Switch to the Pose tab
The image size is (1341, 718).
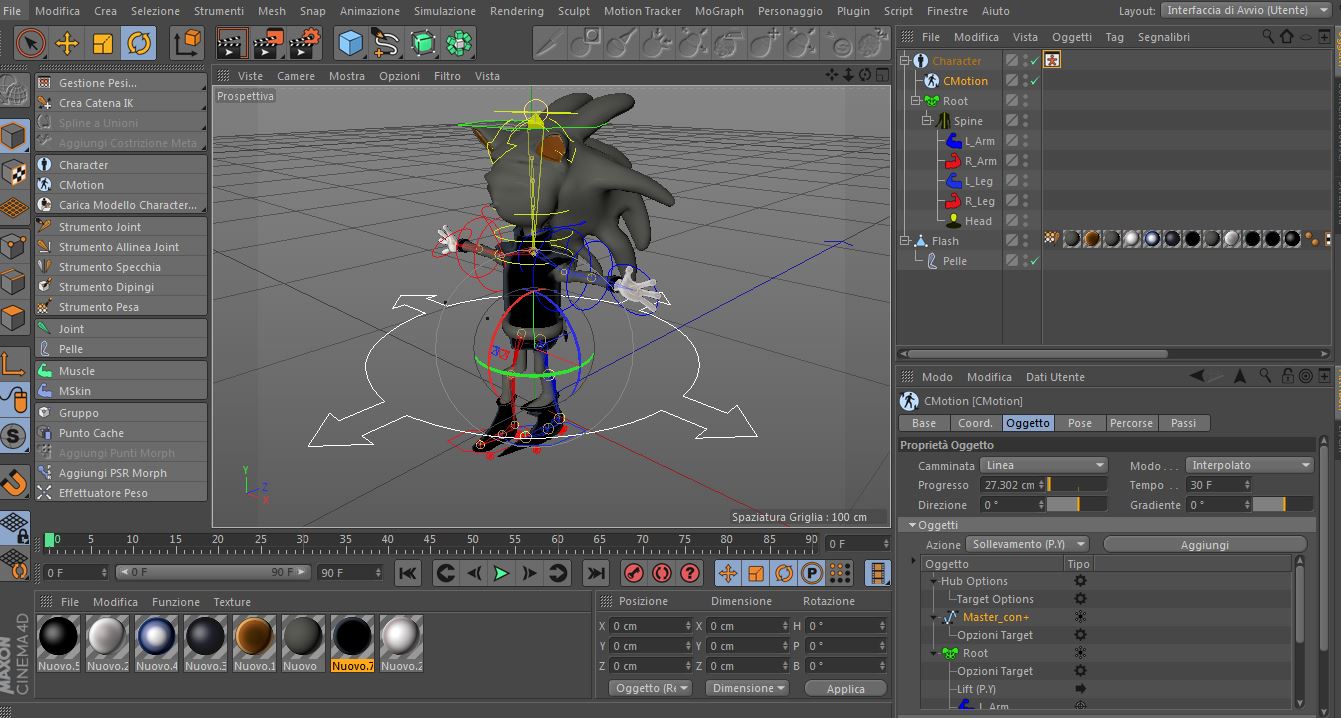(x=1079, y=423)
